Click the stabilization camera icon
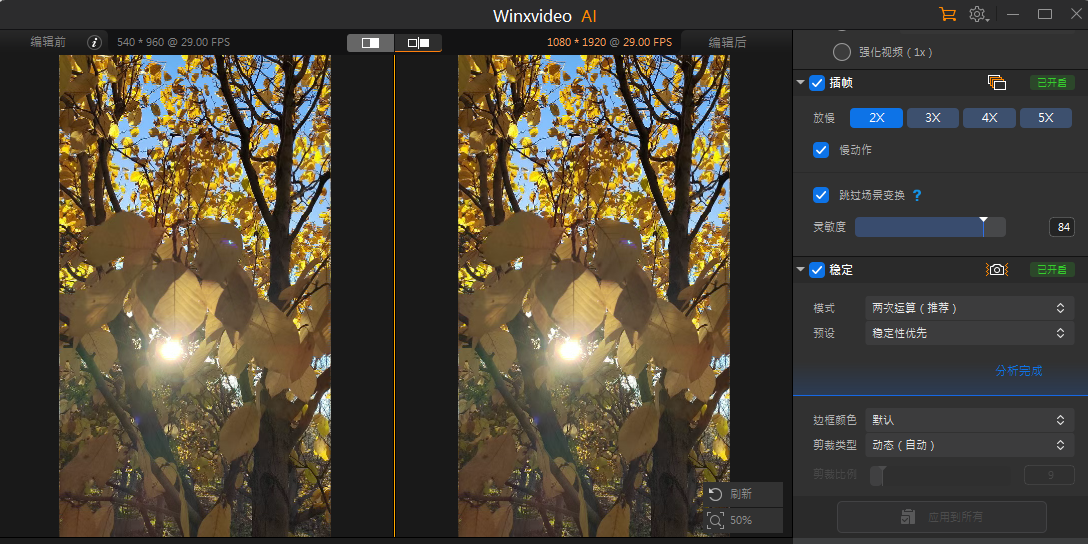Viewport: 1088px width, 544px height. 996,270
